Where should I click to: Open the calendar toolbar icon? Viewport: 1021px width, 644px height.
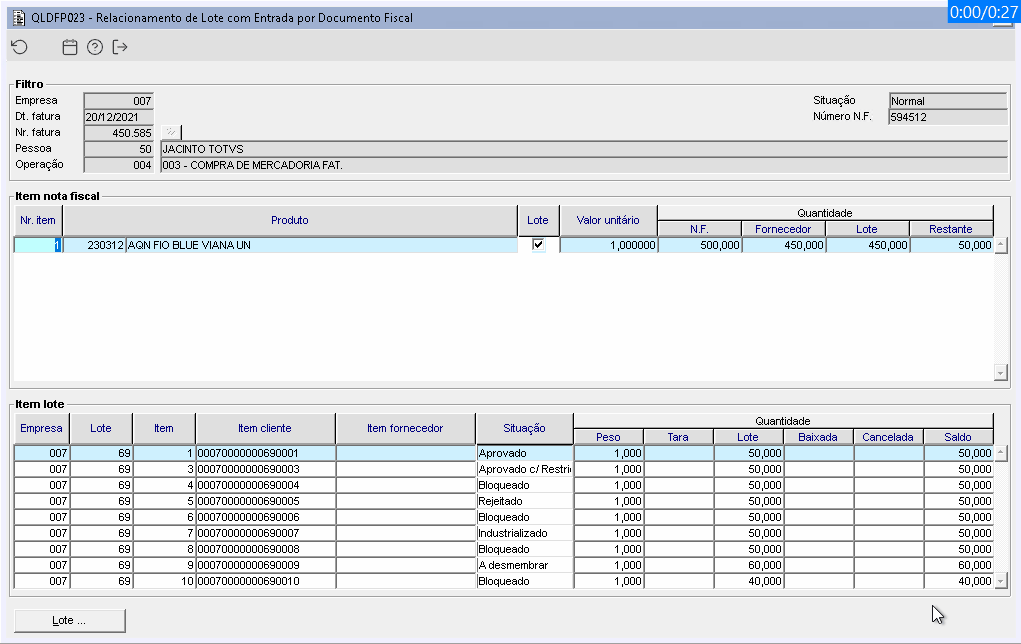tap(70, 47)
